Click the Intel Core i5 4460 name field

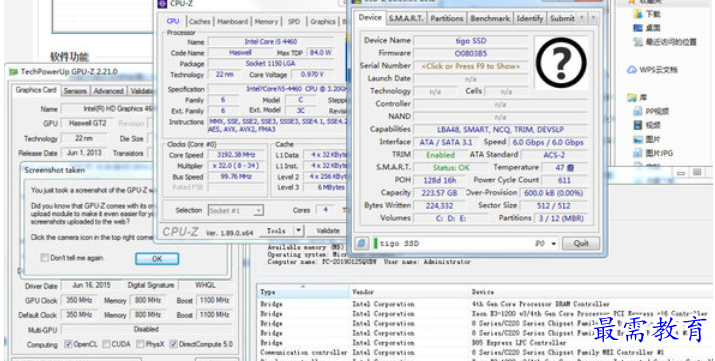[270, 41]
